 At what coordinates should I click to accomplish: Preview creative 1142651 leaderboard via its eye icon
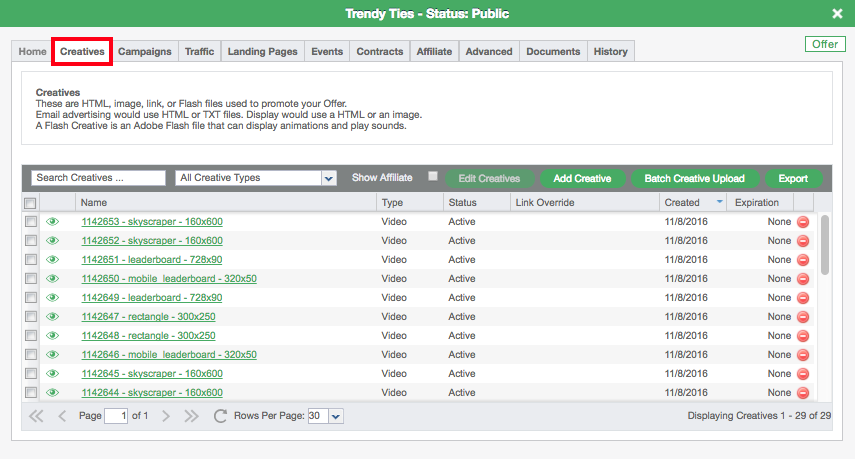click(x=52, y=259)
